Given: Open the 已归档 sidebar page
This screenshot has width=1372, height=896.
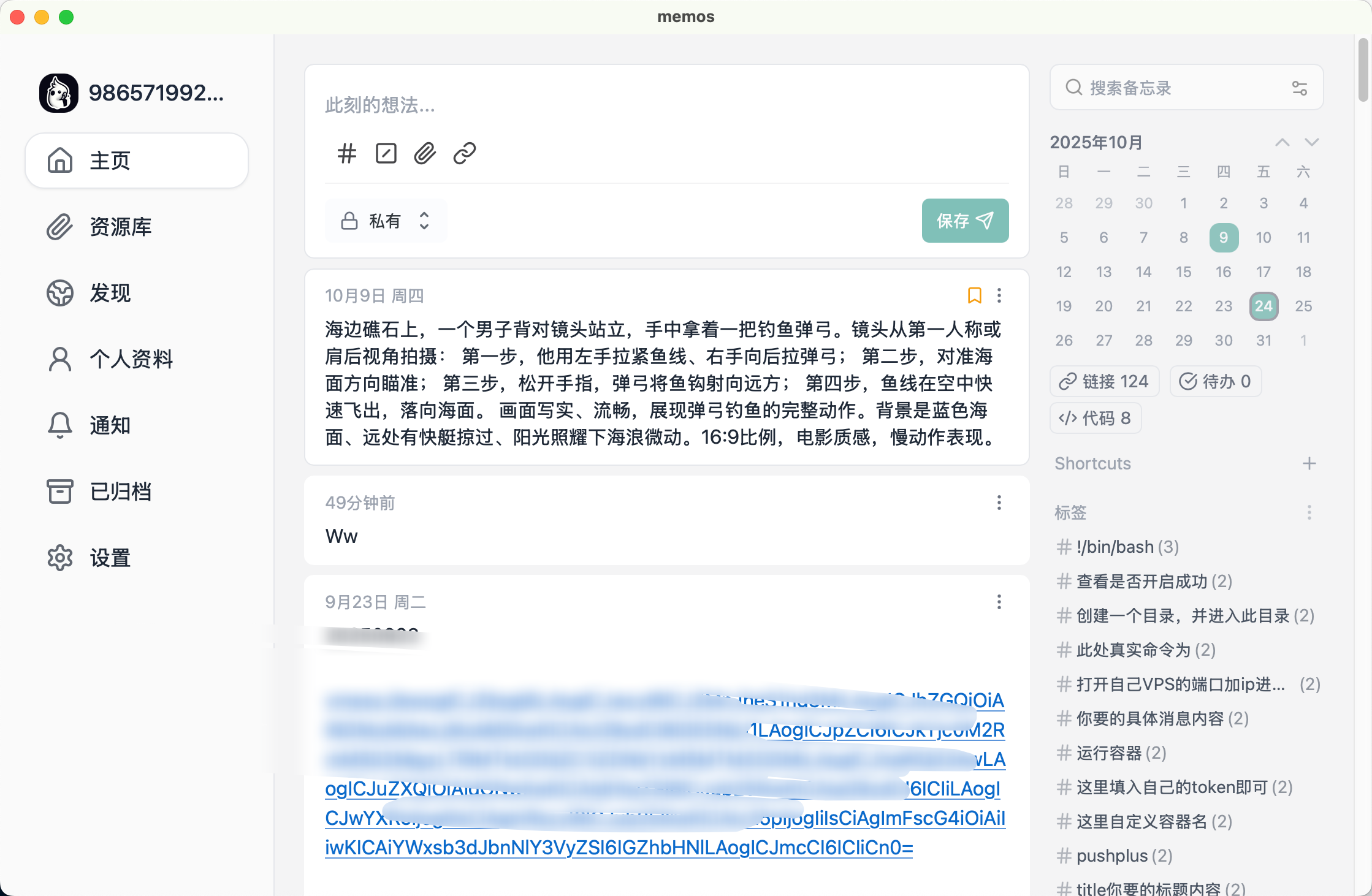Looking at the screenshot, I should point(120,492).
